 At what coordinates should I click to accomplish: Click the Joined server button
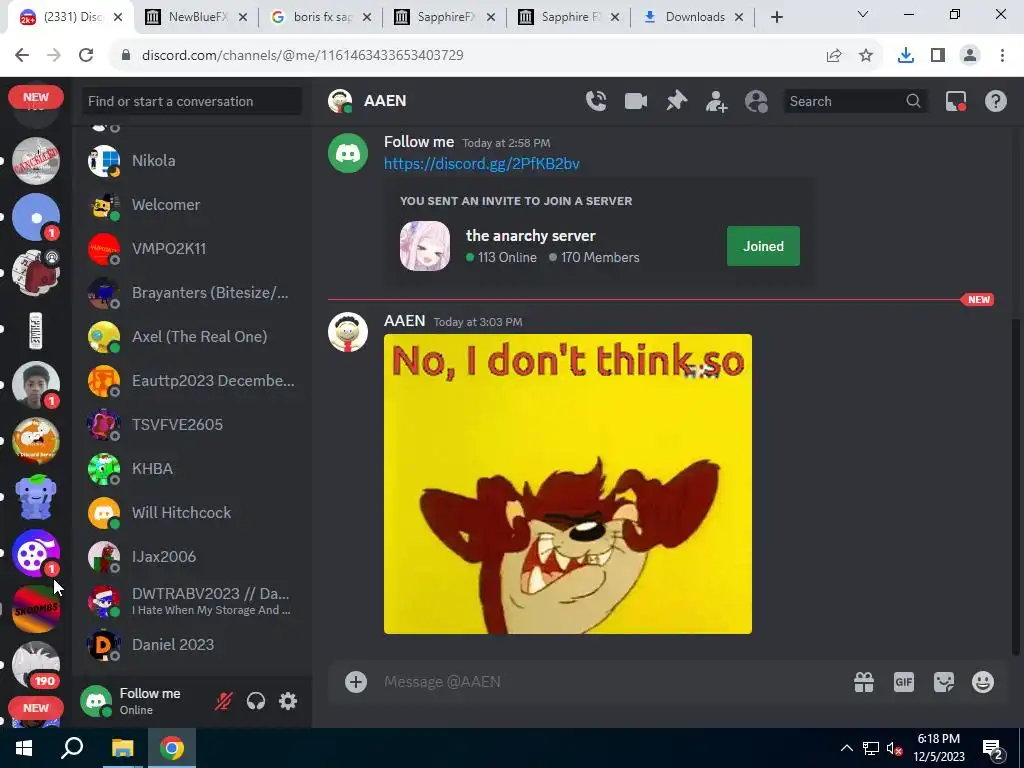pyautogui.click(x=763, y=246)
